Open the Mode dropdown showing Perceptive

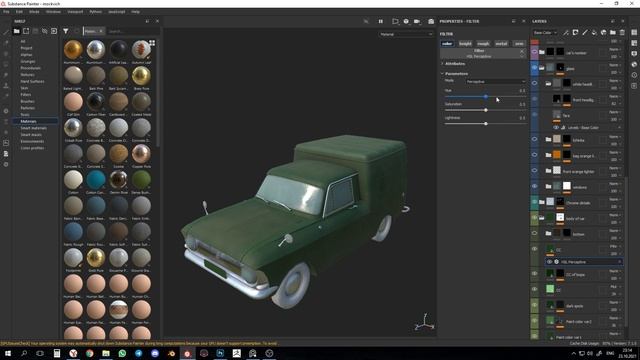pos(496,82)
